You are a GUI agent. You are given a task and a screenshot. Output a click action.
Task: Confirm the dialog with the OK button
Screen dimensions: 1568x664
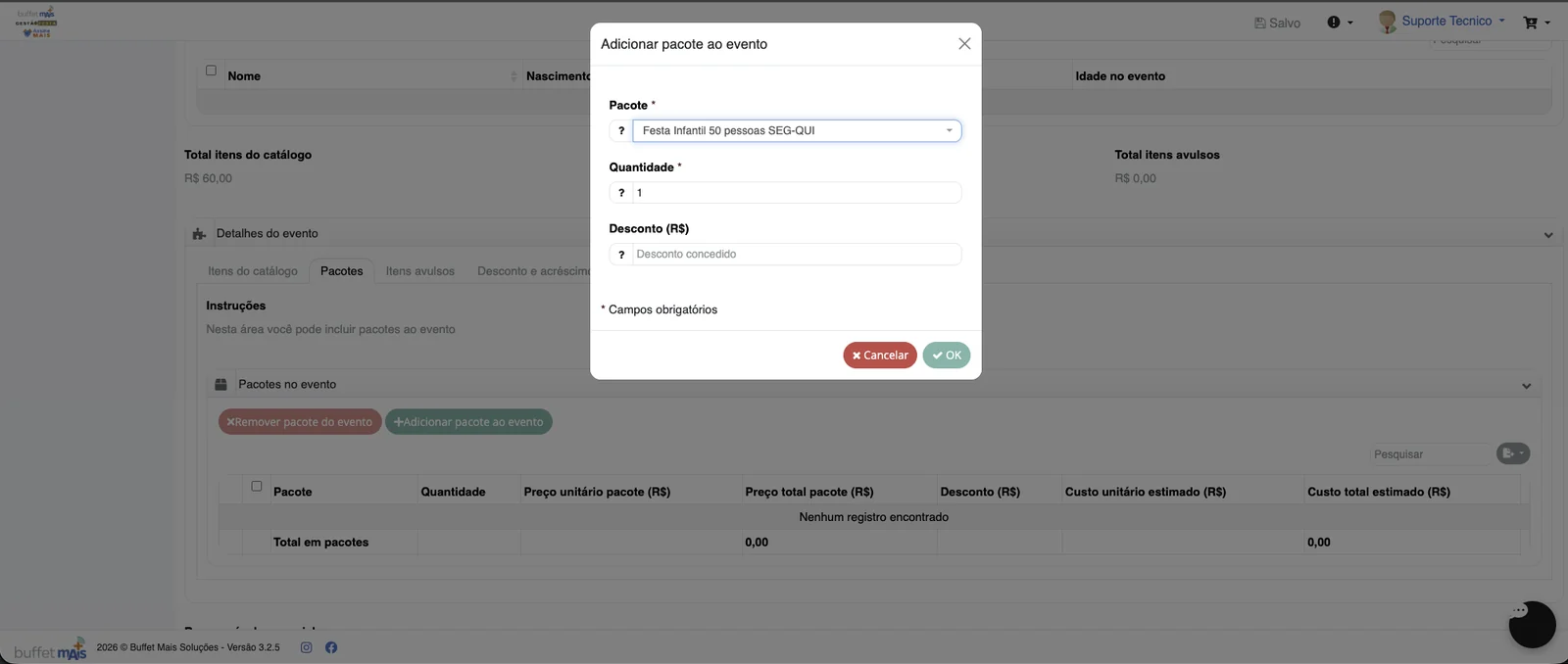click(947, 356)
